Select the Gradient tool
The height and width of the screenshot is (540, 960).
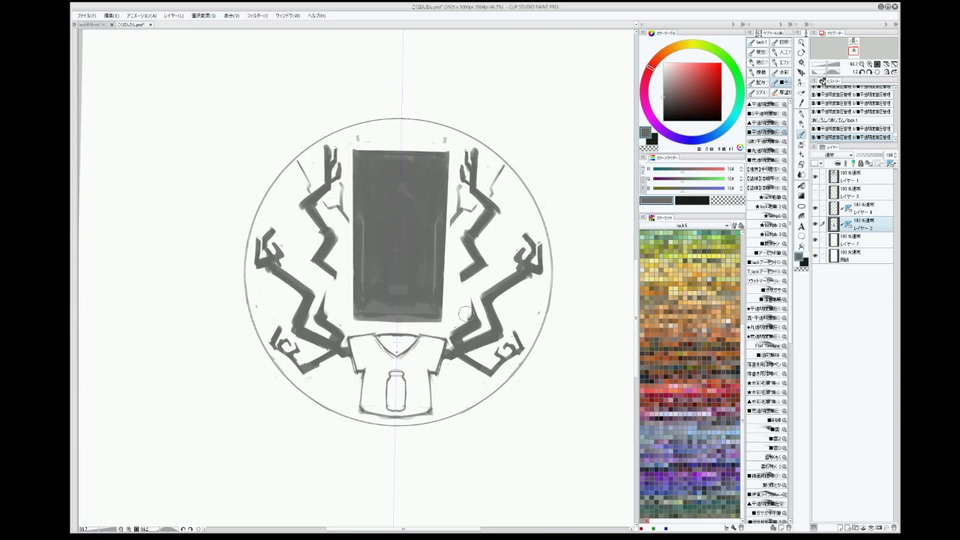click(801, 196)
